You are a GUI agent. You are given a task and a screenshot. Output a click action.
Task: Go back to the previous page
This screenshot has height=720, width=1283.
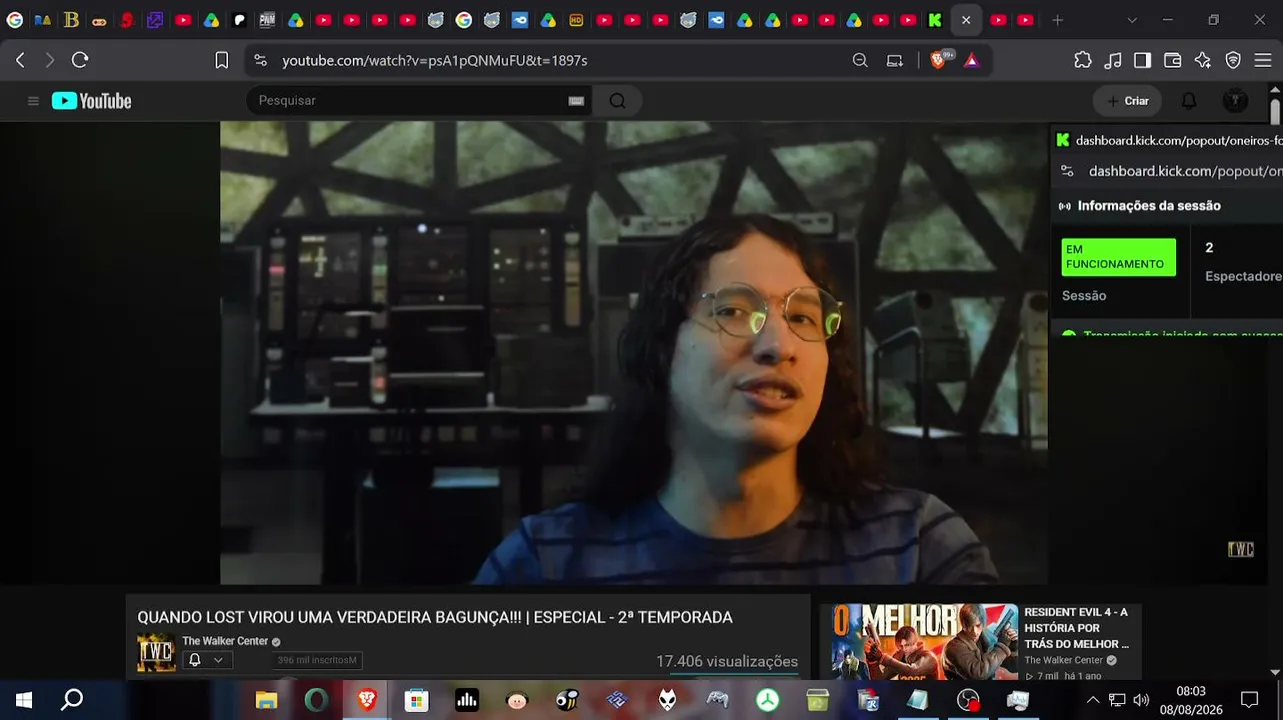[x=20, y=60]
